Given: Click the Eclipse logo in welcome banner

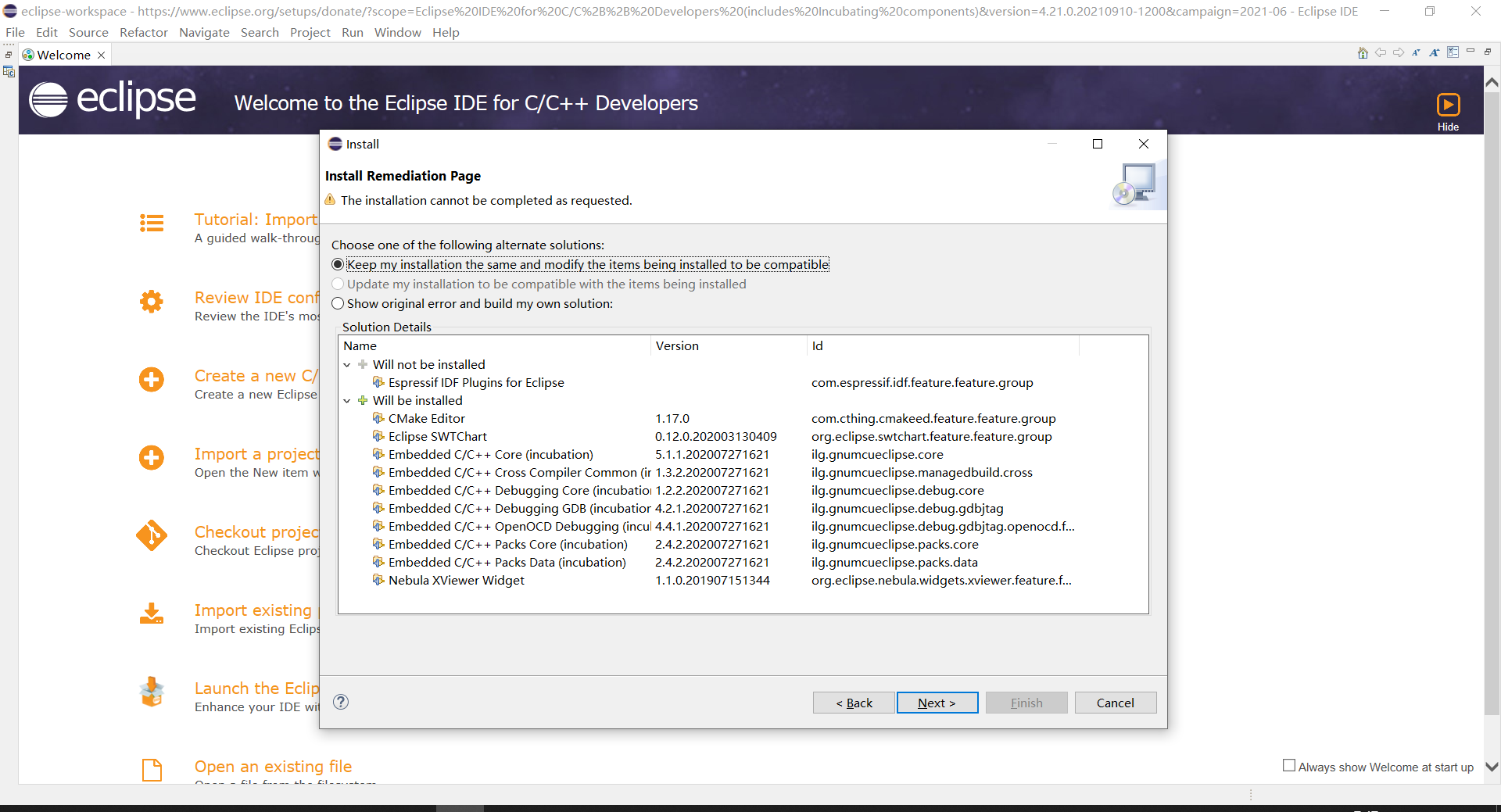Looking at the screenshot, I should click(x=113, y=100).
